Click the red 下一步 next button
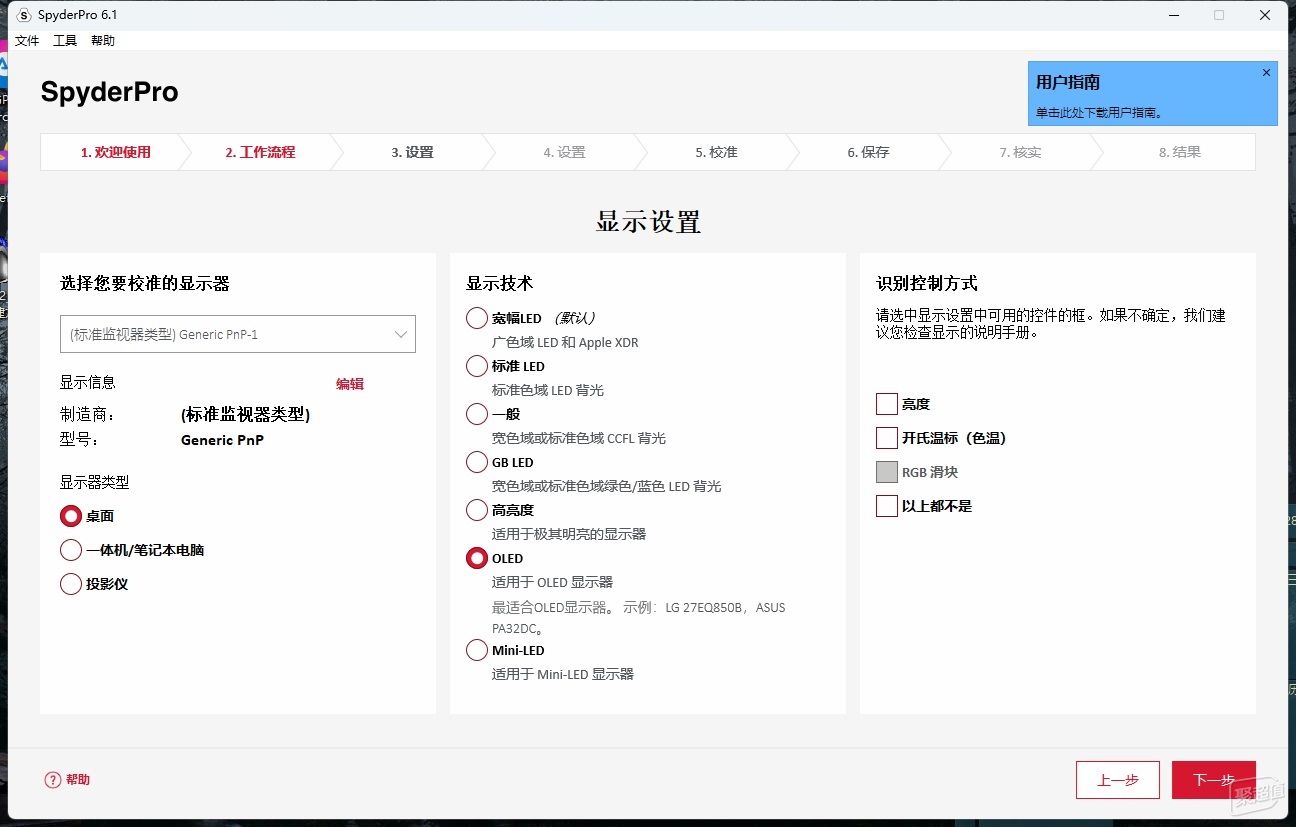 [1214, 780]
